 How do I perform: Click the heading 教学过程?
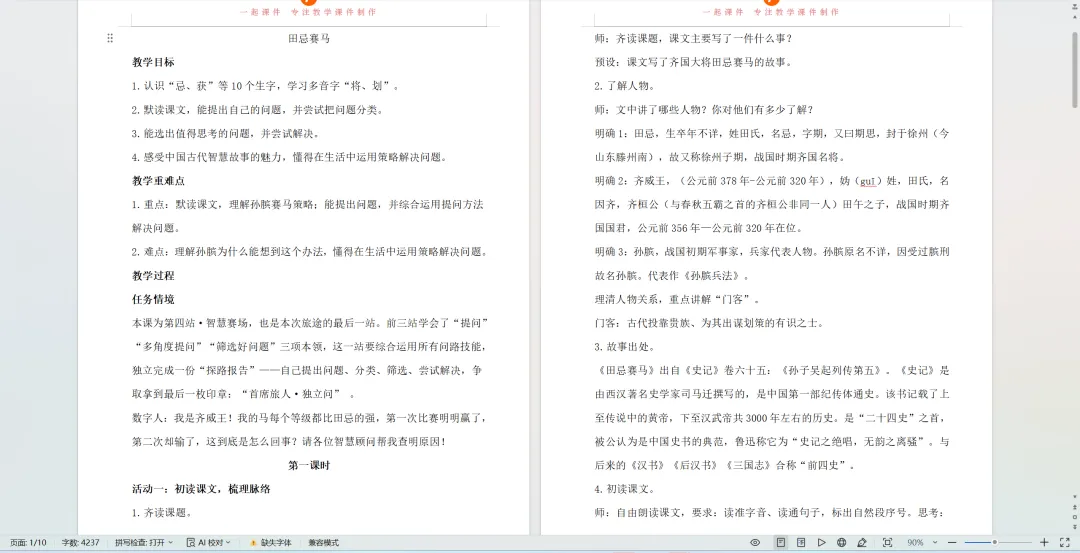pos(153,275)
